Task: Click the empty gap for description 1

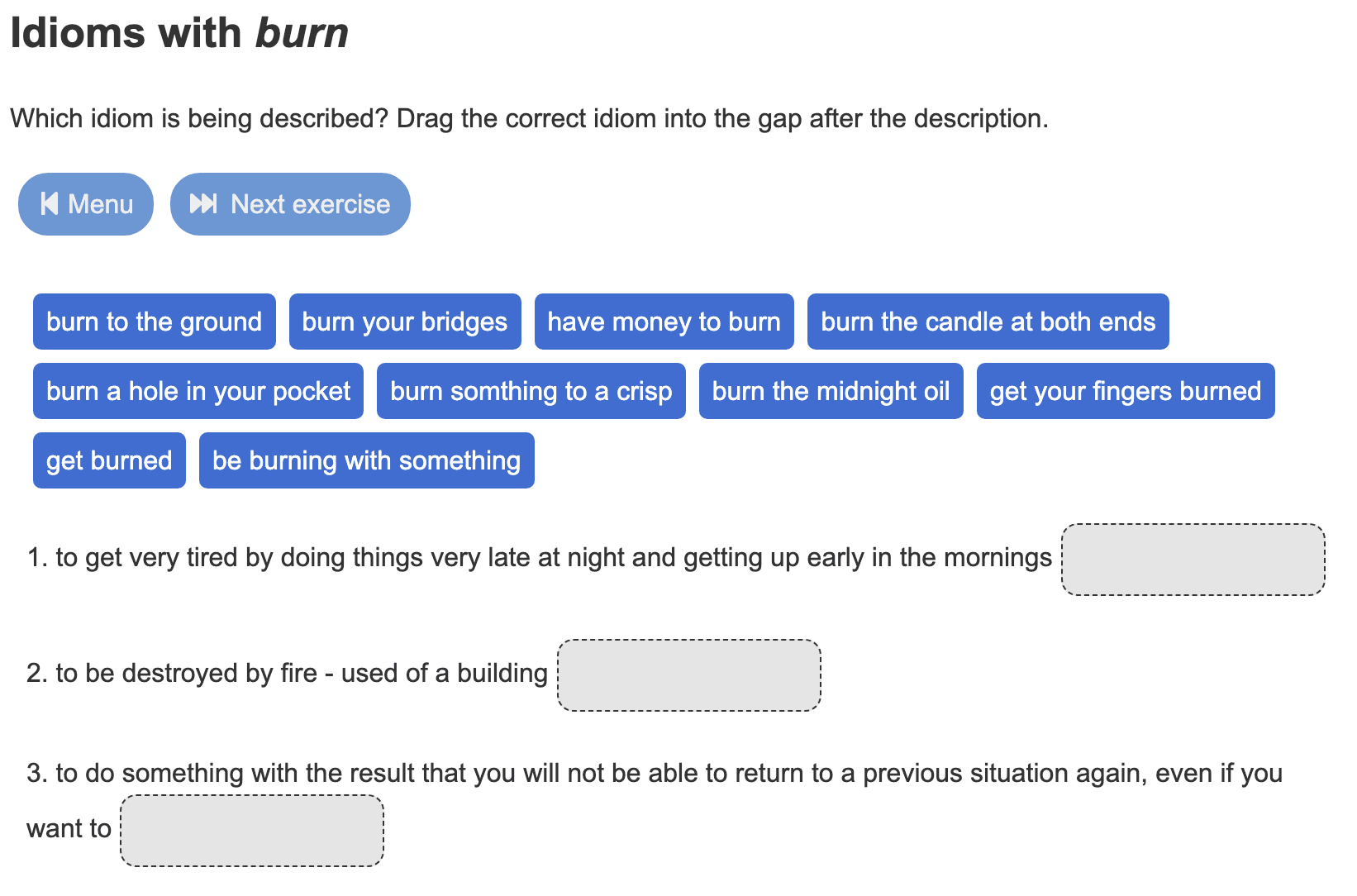Action: pos(1193,560)
